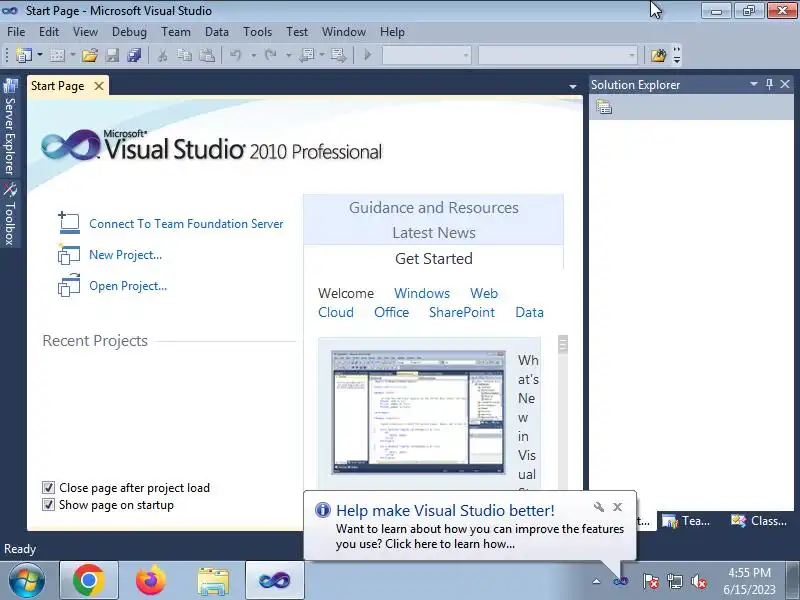This screenshot has height=600, width=800.
Task: Click the Properties icon in Solution Explorer
Action: point(604,107)
